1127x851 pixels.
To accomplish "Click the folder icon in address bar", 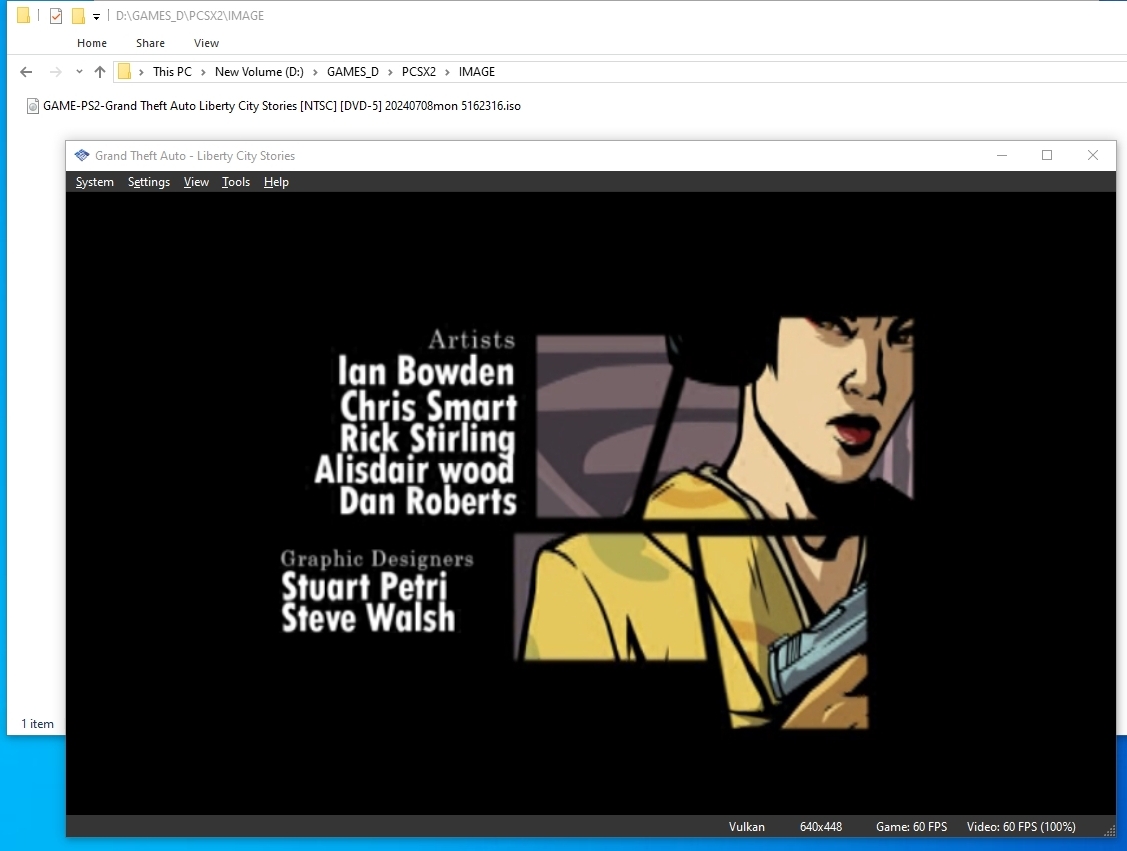I will (x=124, y=72).
